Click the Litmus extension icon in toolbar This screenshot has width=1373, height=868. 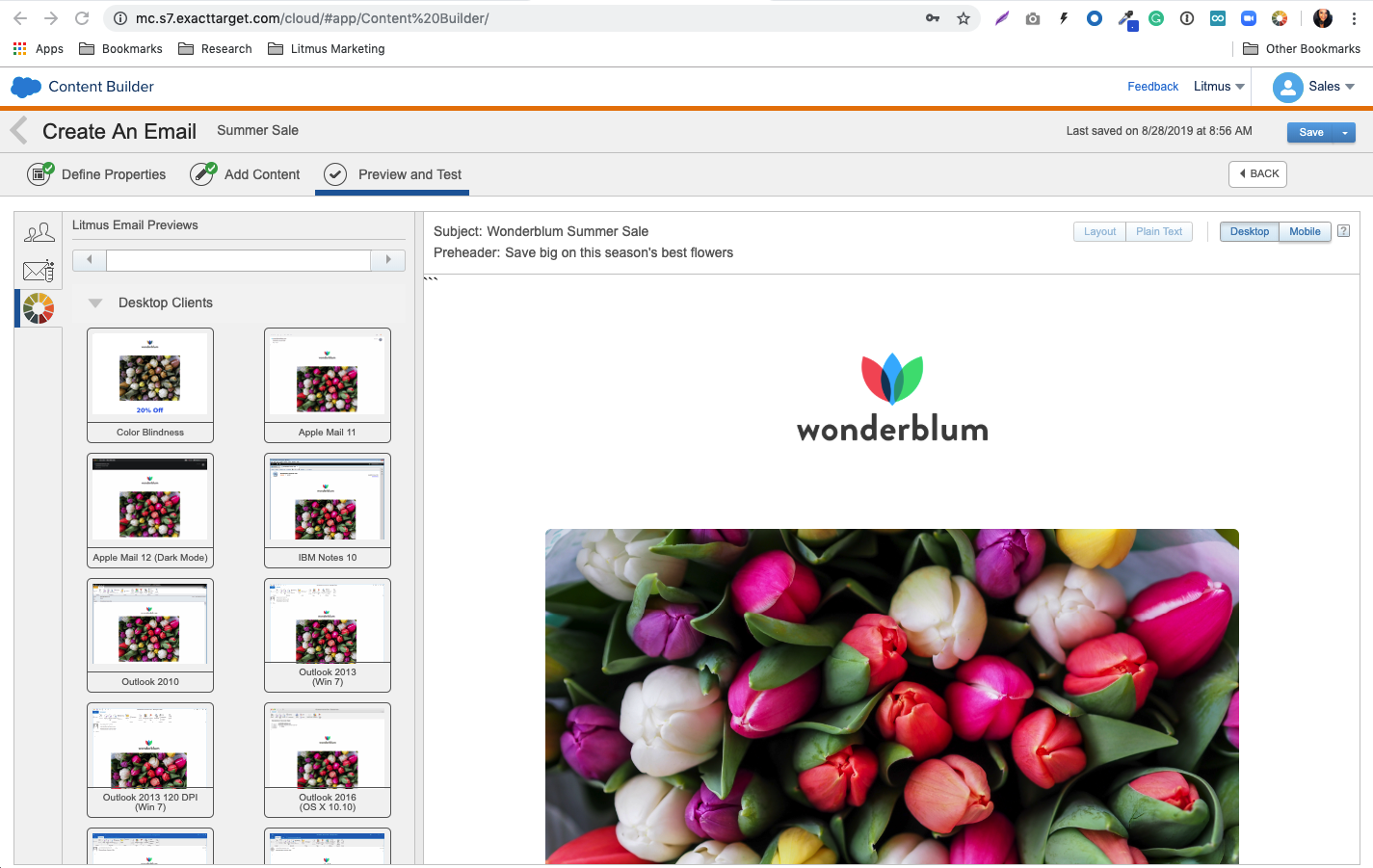[1280, 18]
